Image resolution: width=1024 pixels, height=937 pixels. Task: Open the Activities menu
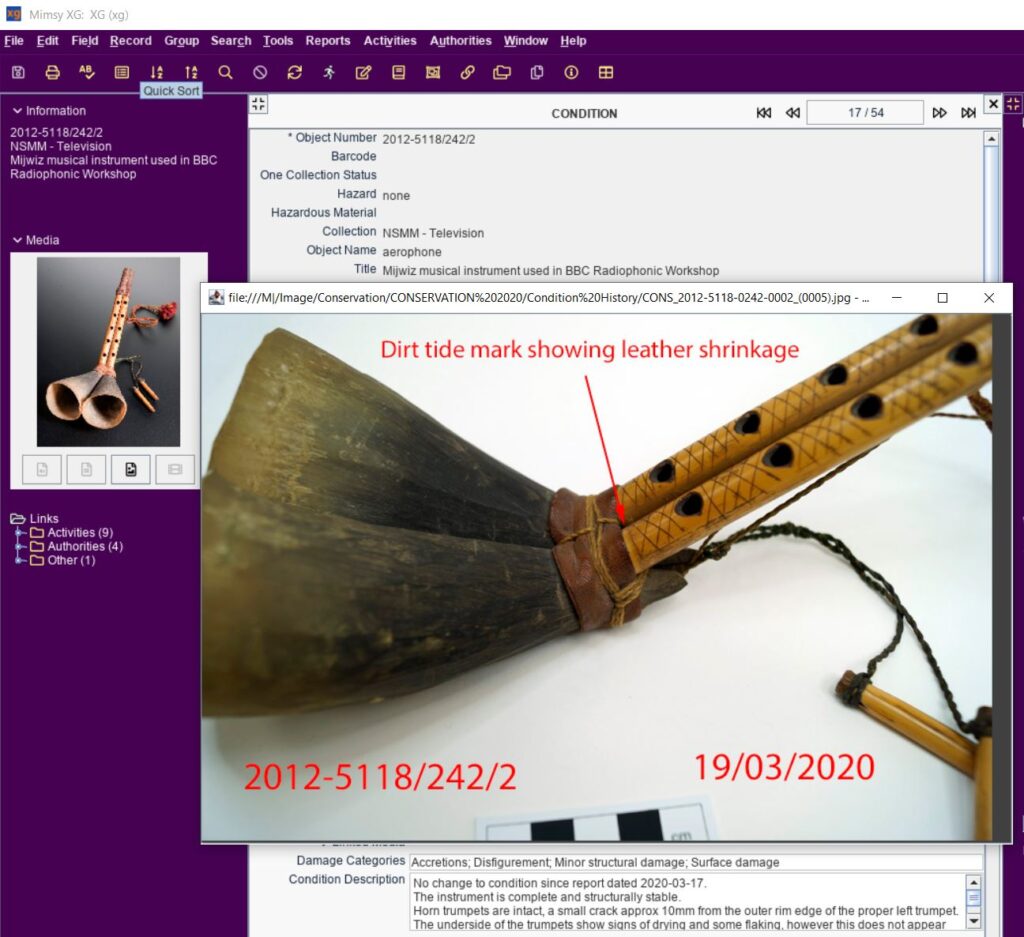click(390, 40)
